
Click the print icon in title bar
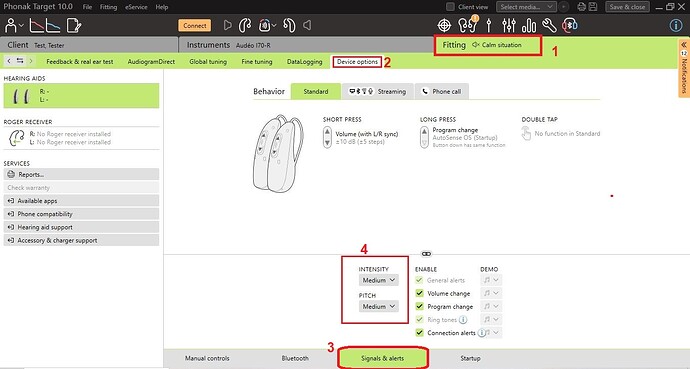(x=582, y=7)
